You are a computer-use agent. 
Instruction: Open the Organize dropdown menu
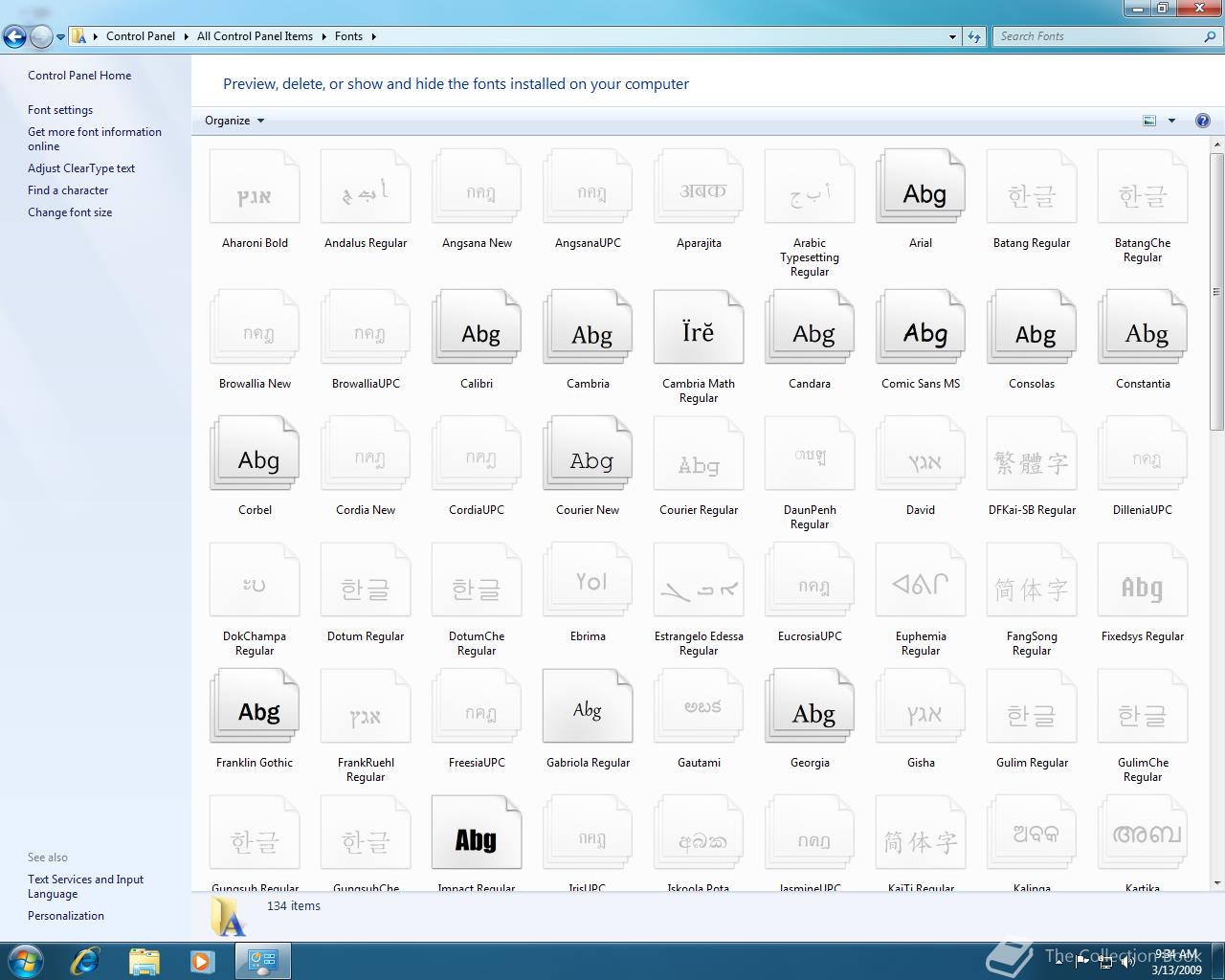(x=234, y=121)
